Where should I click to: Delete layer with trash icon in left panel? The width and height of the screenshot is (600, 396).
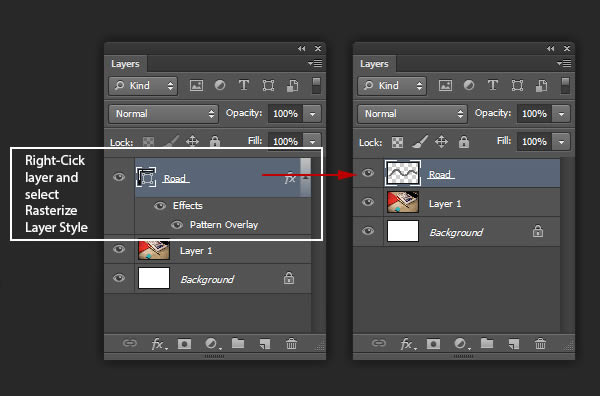tap(291, 344)
